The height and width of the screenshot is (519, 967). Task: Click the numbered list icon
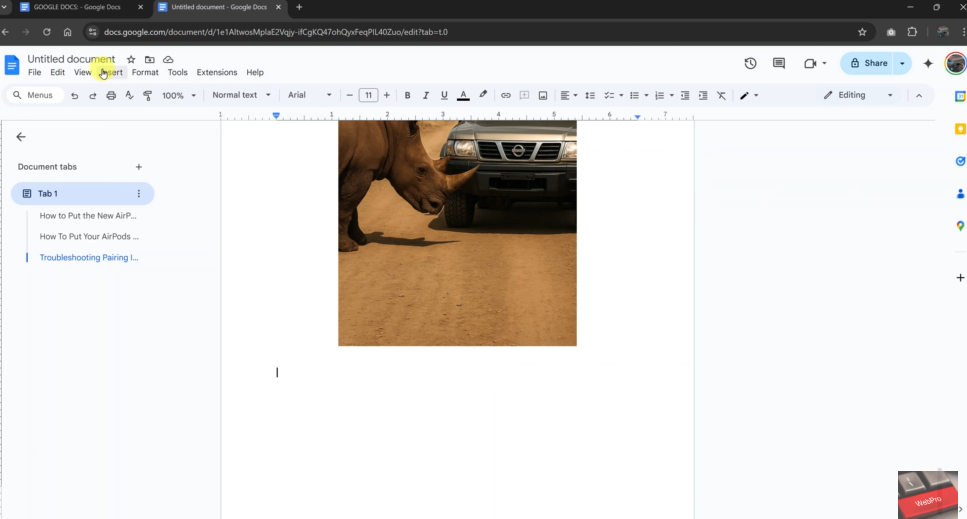point(659,96)
